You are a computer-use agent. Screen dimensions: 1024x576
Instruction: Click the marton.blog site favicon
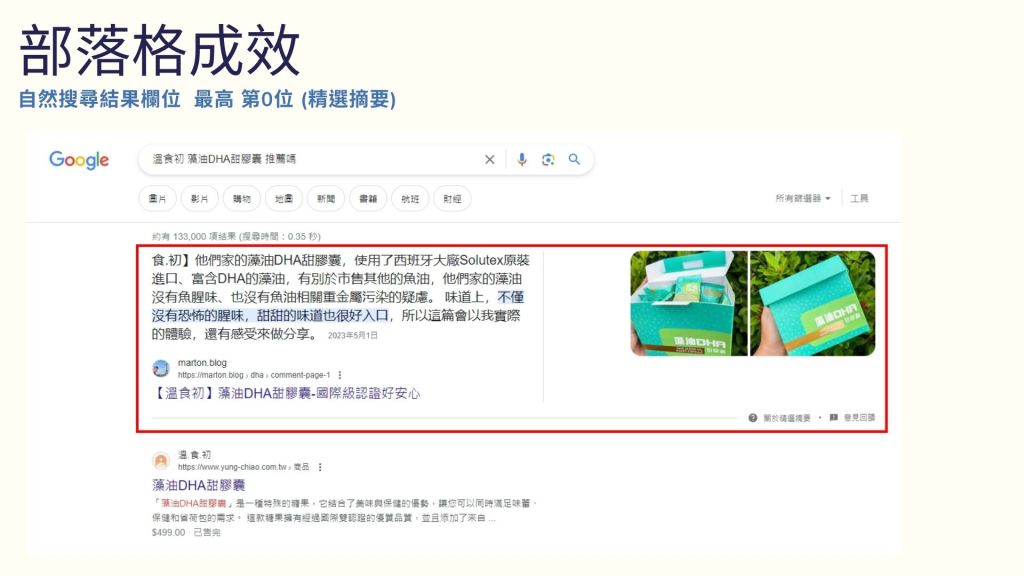pos(160,368)
